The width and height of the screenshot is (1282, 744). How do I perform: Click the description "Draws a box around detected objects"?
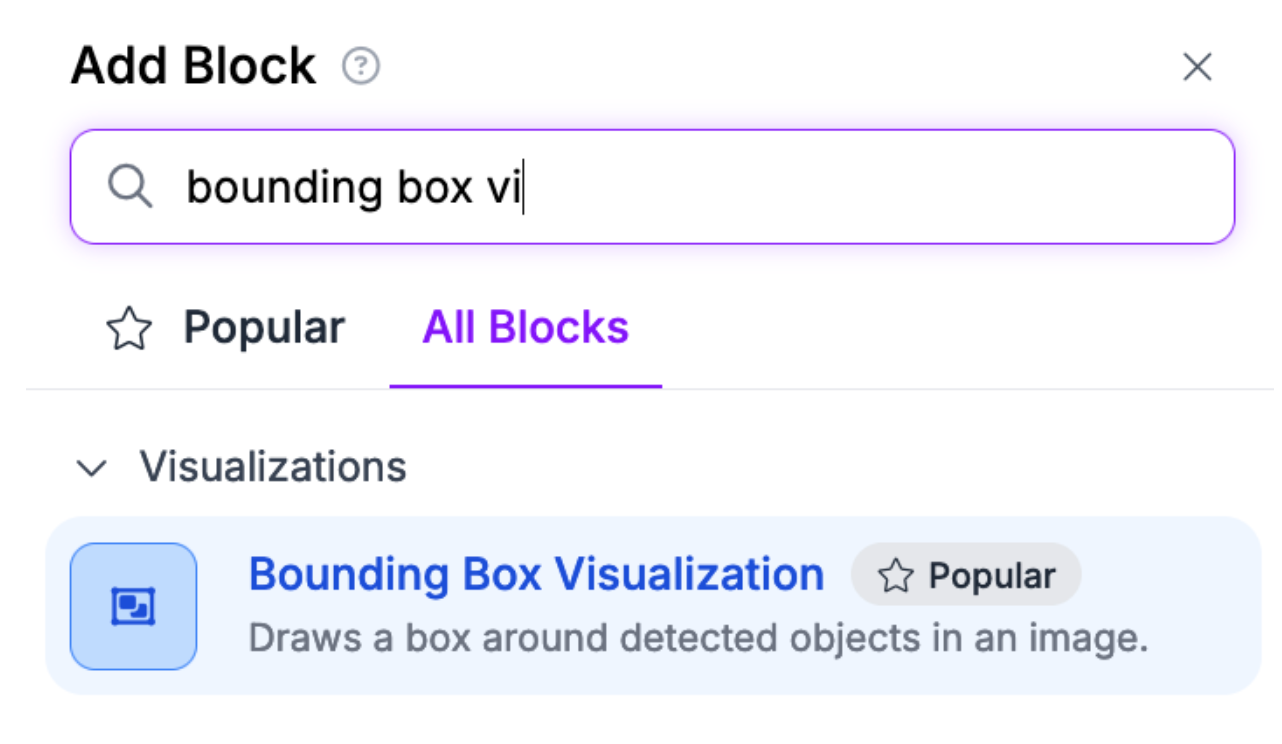click(697, 638)
